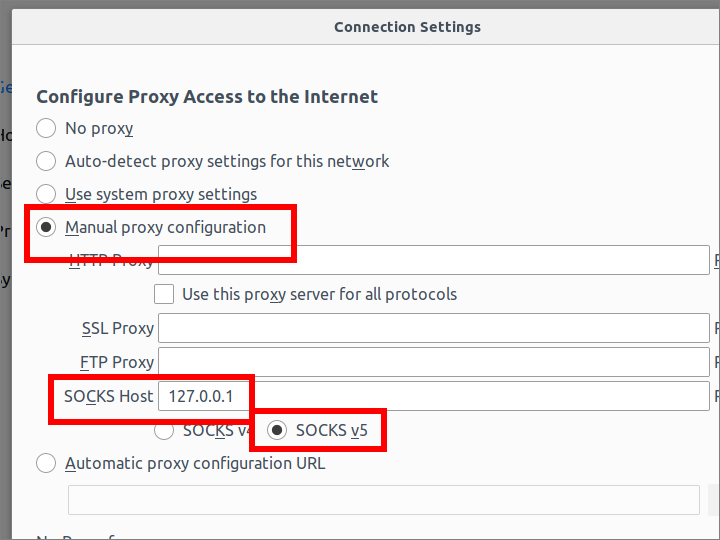Image resolution: width=720 pixels, height=540 pixels.
Task: Click the SOCKS Host label text
Action: coord(109,396)
